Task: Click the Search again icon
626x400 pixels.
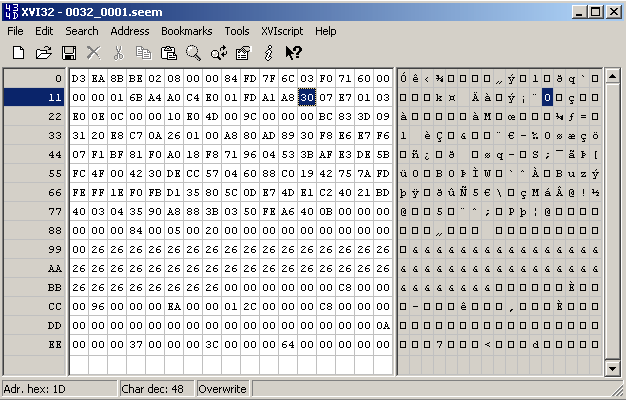Action: [x=218, y=52]
